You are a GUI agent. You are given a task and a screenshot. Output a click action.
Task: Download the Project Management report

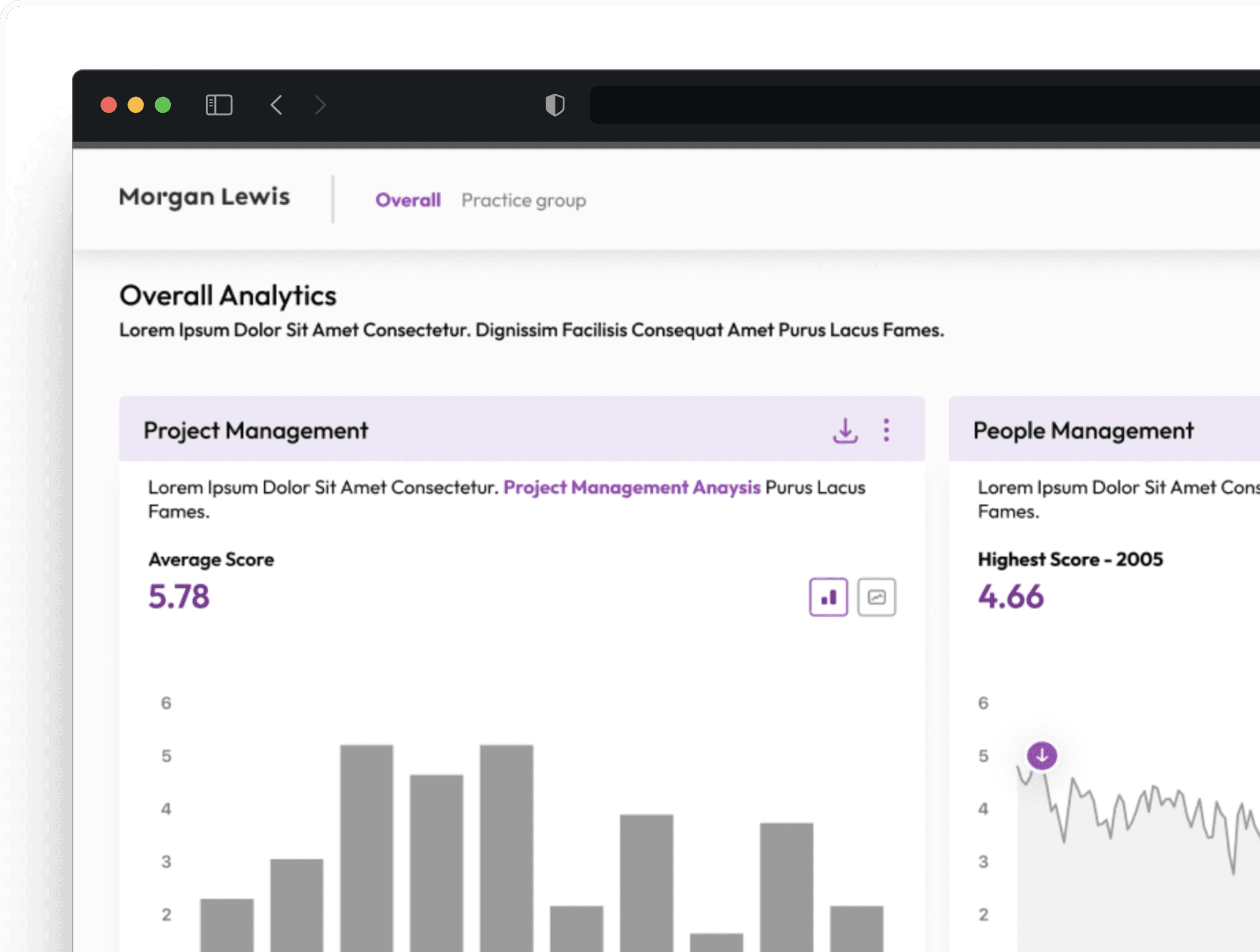(845, 430)
